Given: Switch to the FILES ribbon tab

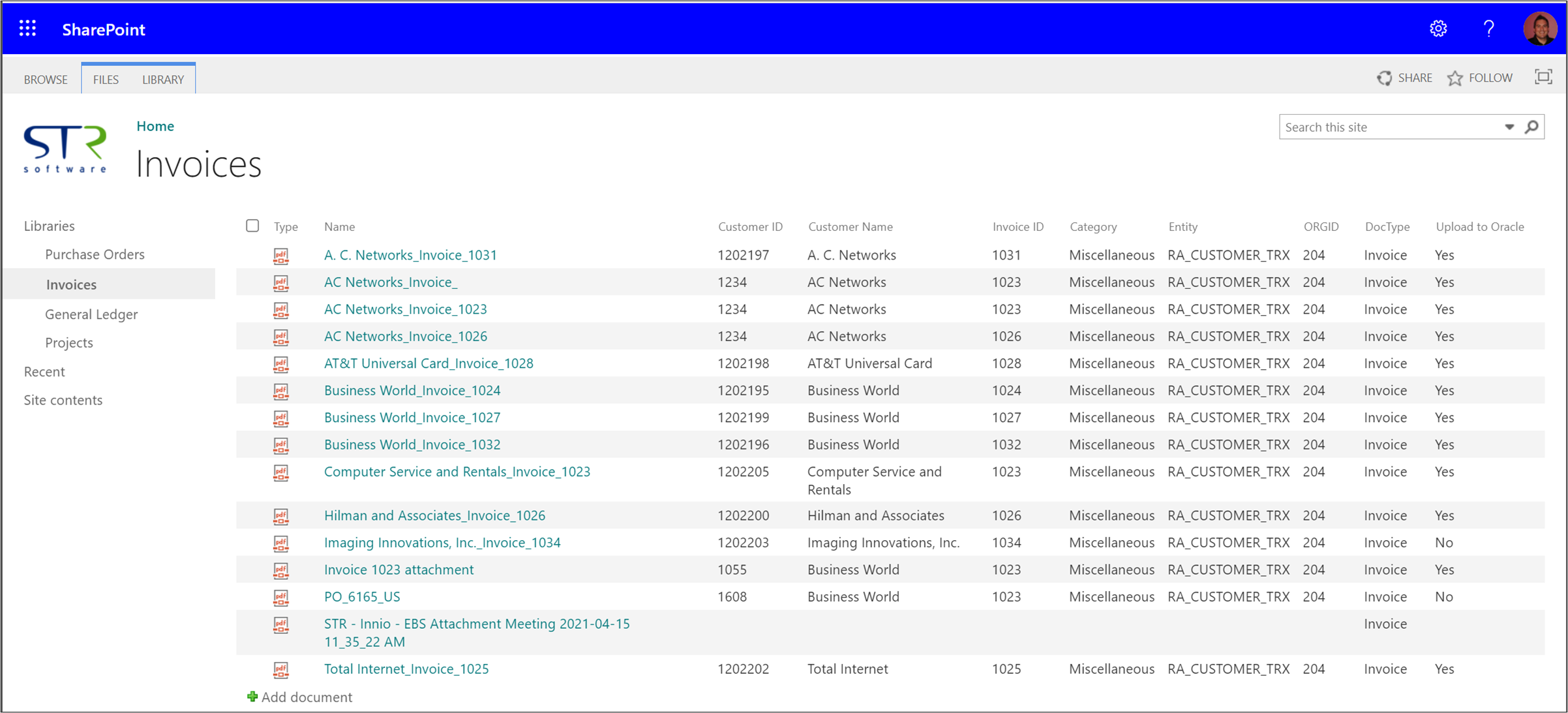Looking at the screenshot, I should point(106,80).
